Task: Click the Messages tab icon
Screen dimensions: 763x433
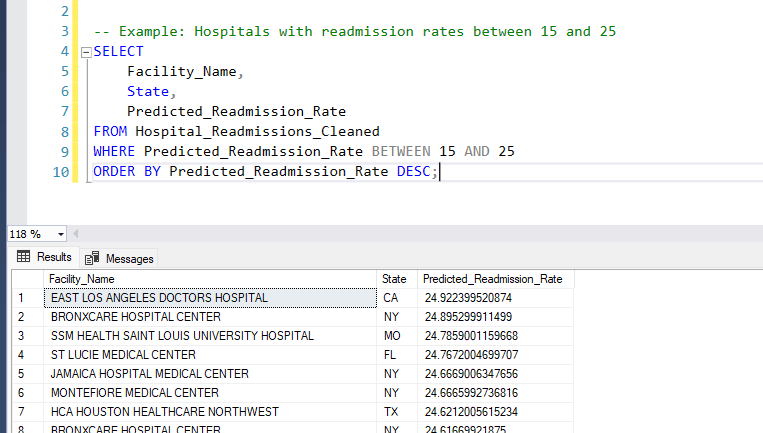Action: click(x=92, y=258)
